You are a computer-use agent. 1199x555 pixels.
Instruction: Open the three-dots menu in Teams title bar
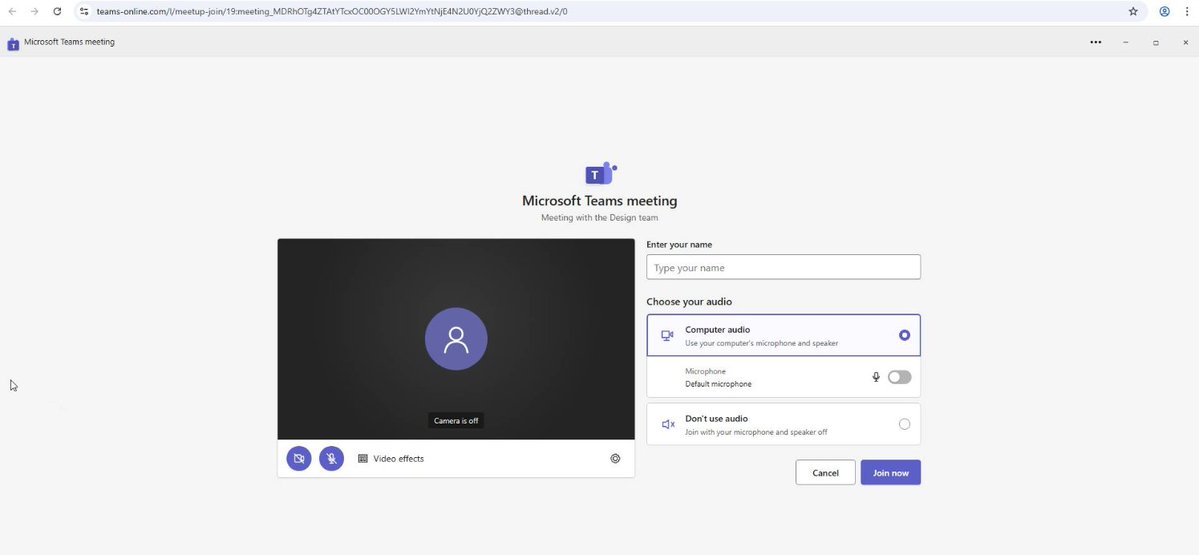pos(1096,43)
